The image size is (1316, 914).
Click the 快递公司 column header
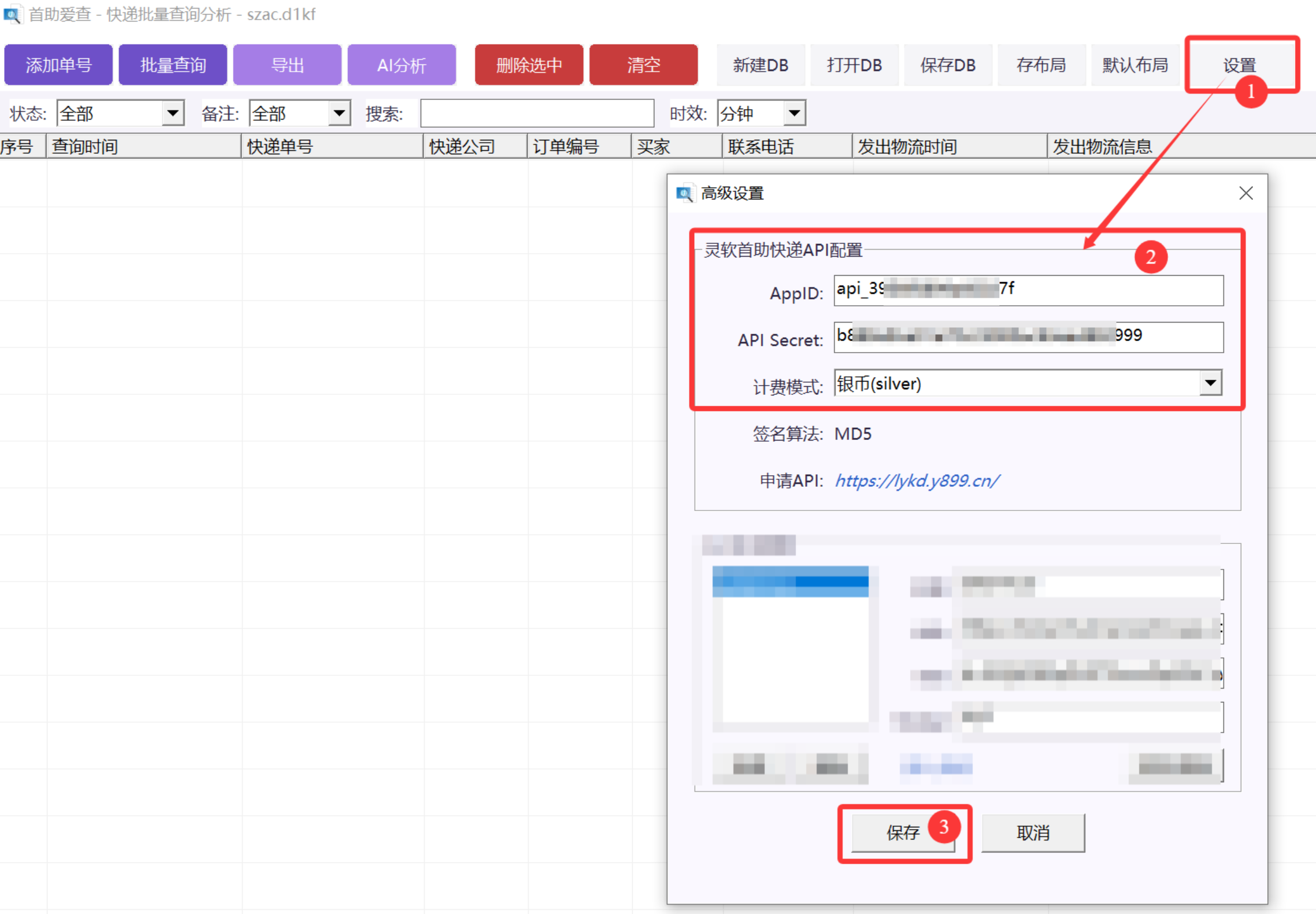click(476, 146)
